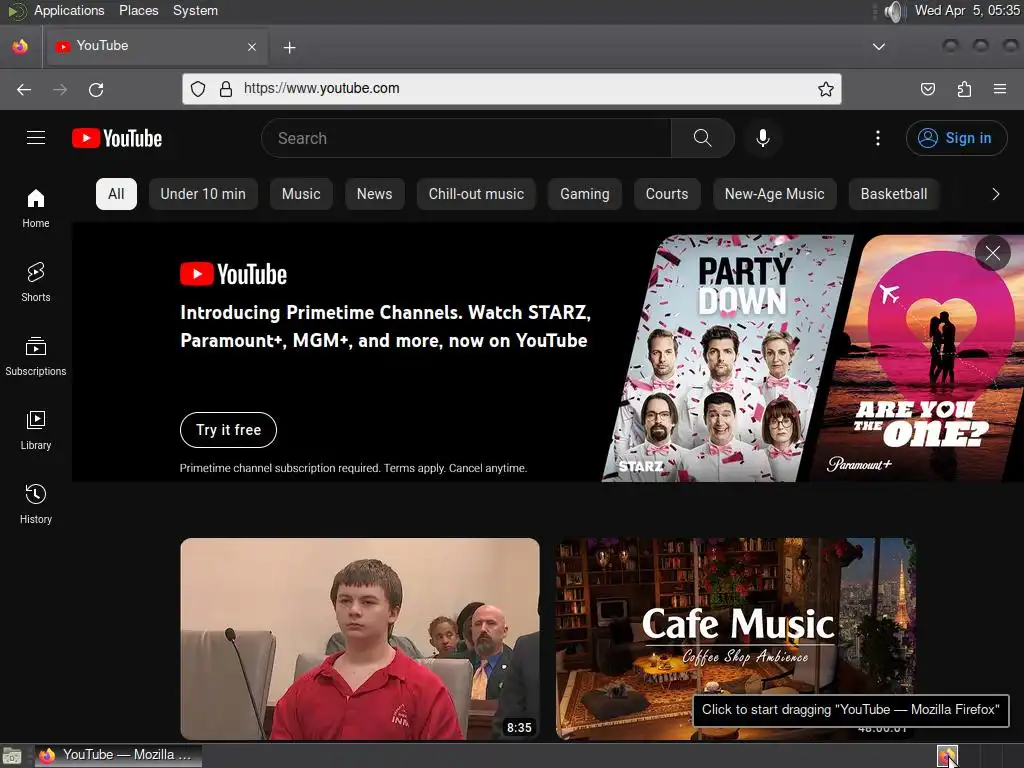The image size is (1024, 768).
Task: Click the volume speaker icon
Action: [893, 11]
